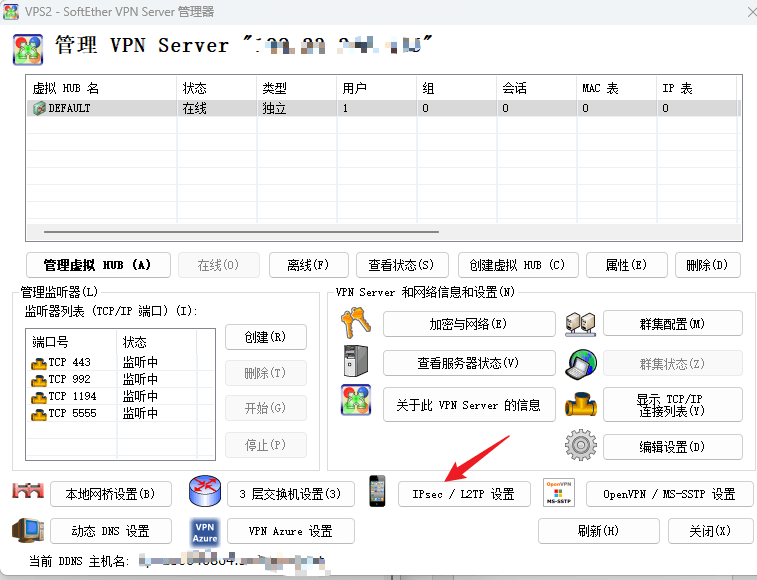Click the bridge icon beside 本地网桥设置
The width and height of the screenshot is (757, 580).
point(30,493)
